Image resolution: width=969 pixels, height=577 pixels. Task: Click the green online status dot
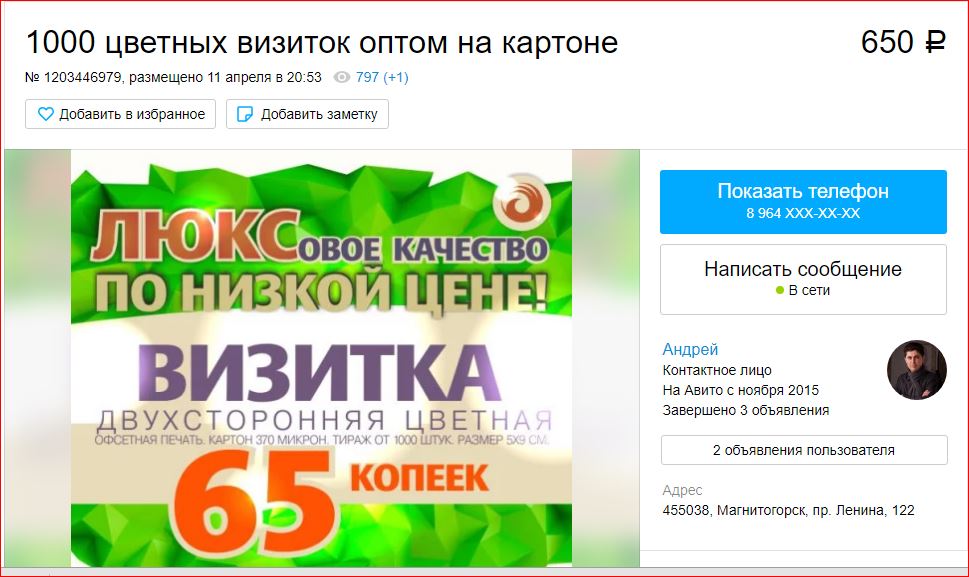(780, 290)
